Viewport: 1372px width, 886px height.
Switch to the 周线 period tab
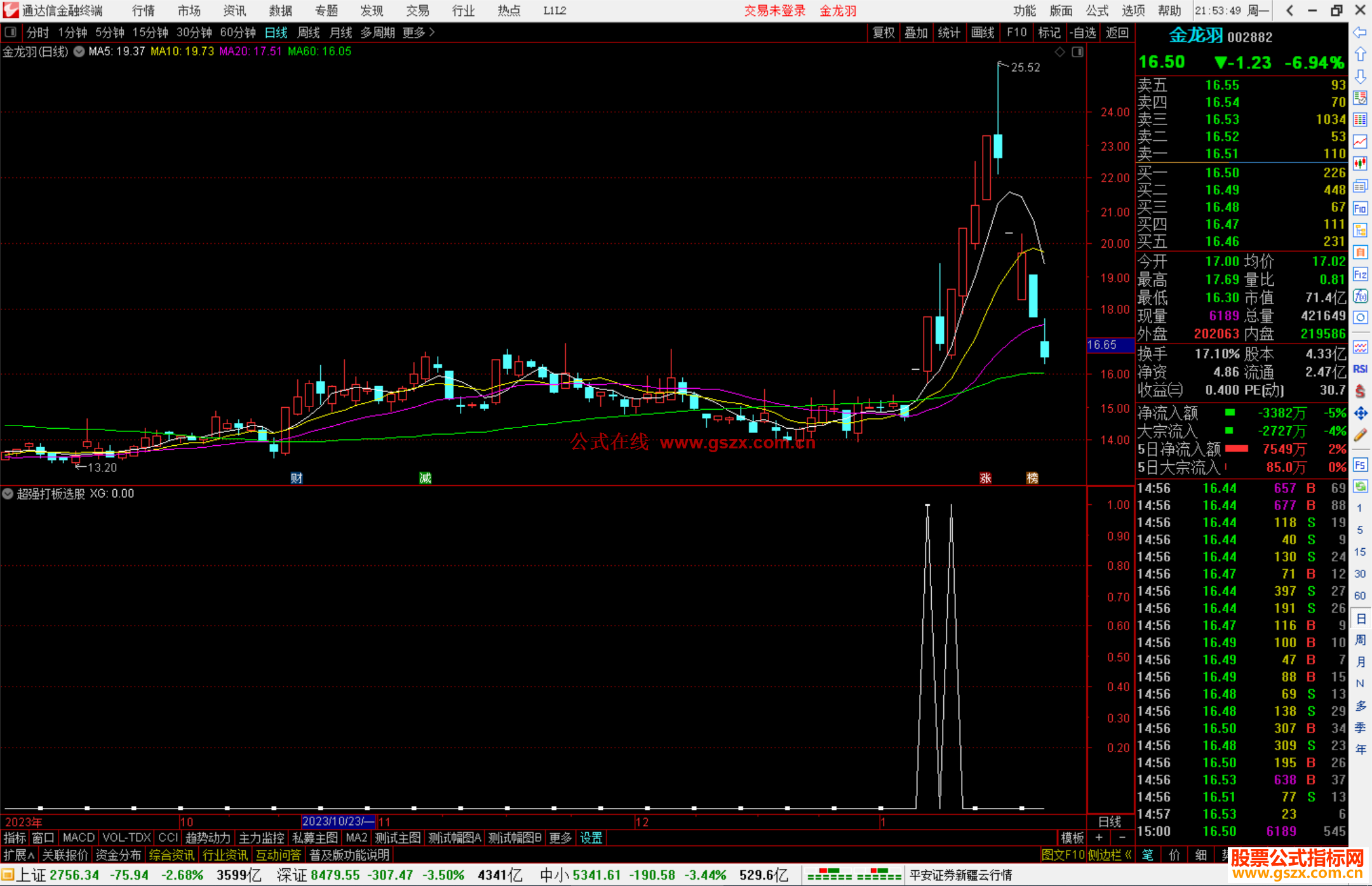point(309,32)
